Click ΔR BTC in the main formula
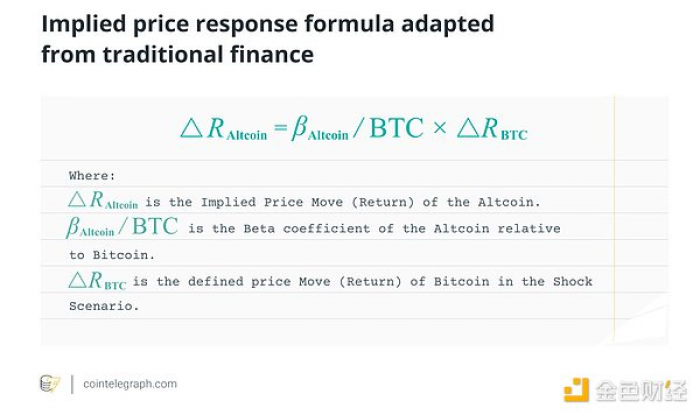The height and width of the screenshot is (415, 700). tap(492, 129)
